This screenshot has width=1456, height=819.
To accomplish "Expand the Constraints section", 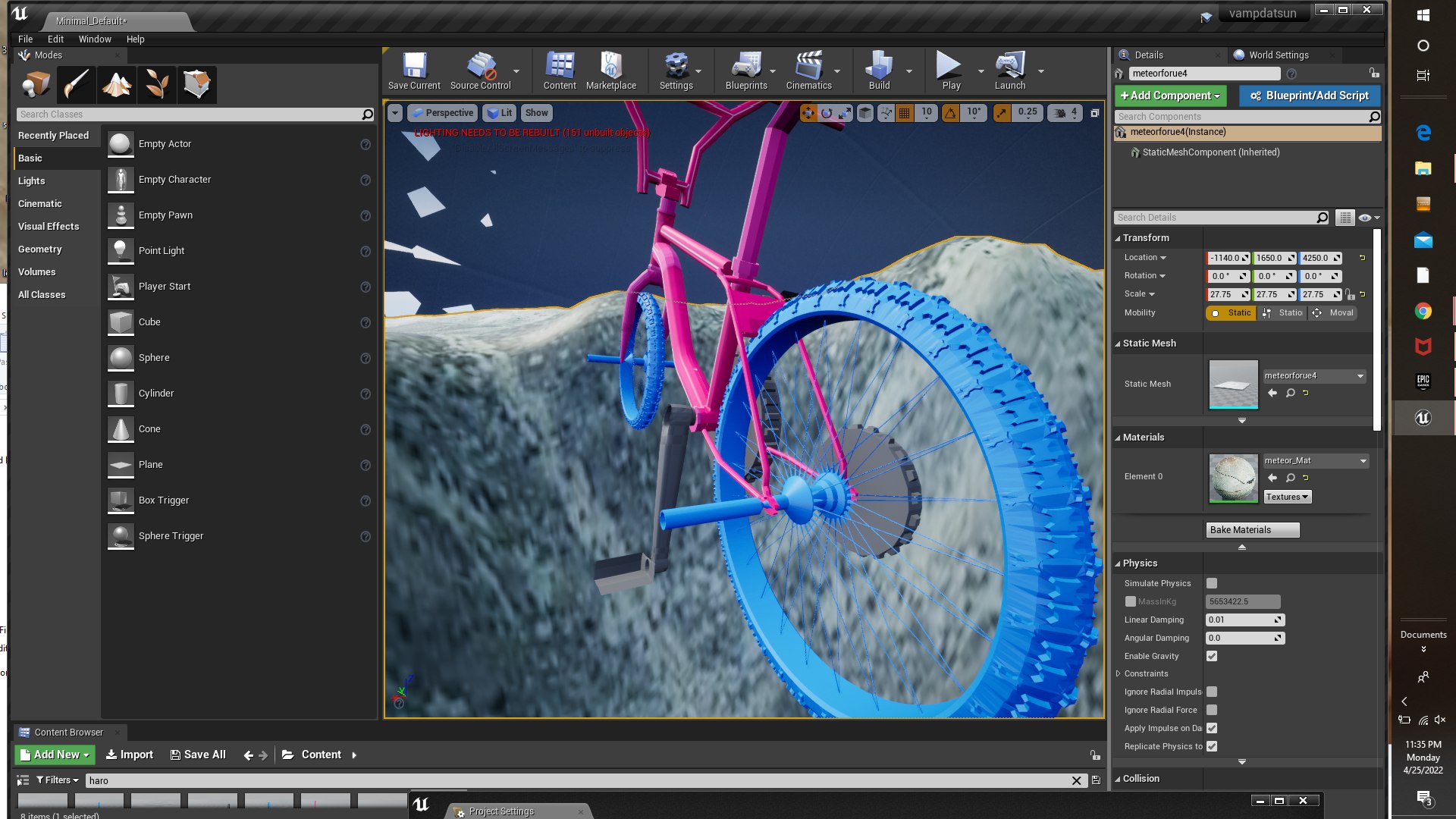I will [1118, 673].
